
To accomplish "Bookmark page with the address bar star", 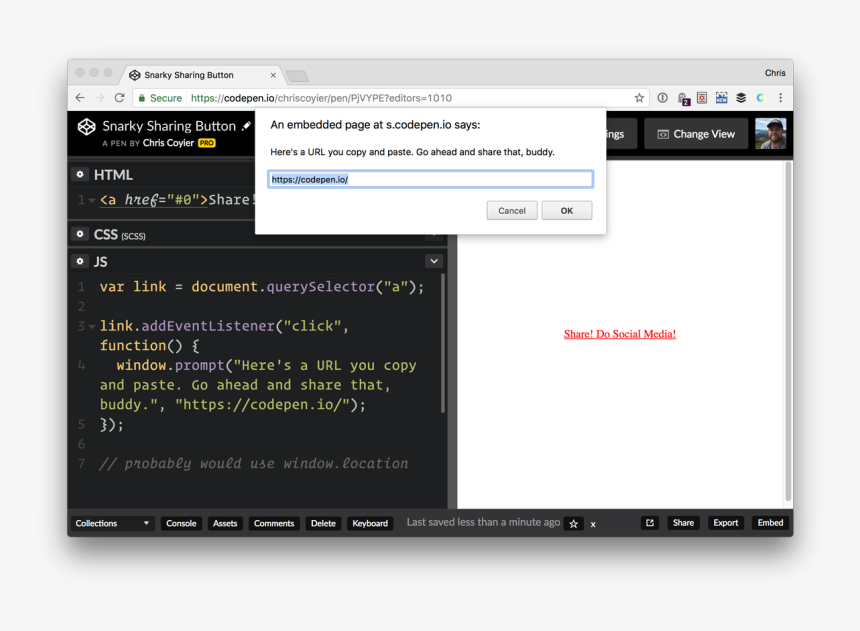I will [639, 98].
